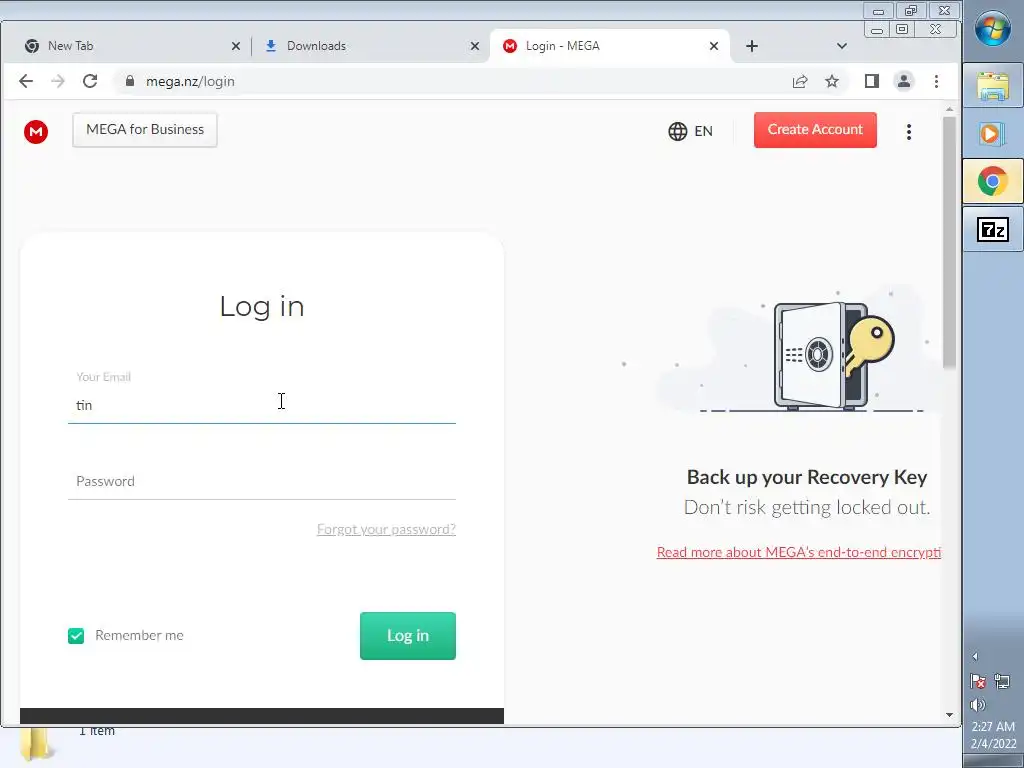Expand the tab search dropdown arrow
Image resolution: width=1024 pixels, height=768 pixels.
tap(842, 46)
